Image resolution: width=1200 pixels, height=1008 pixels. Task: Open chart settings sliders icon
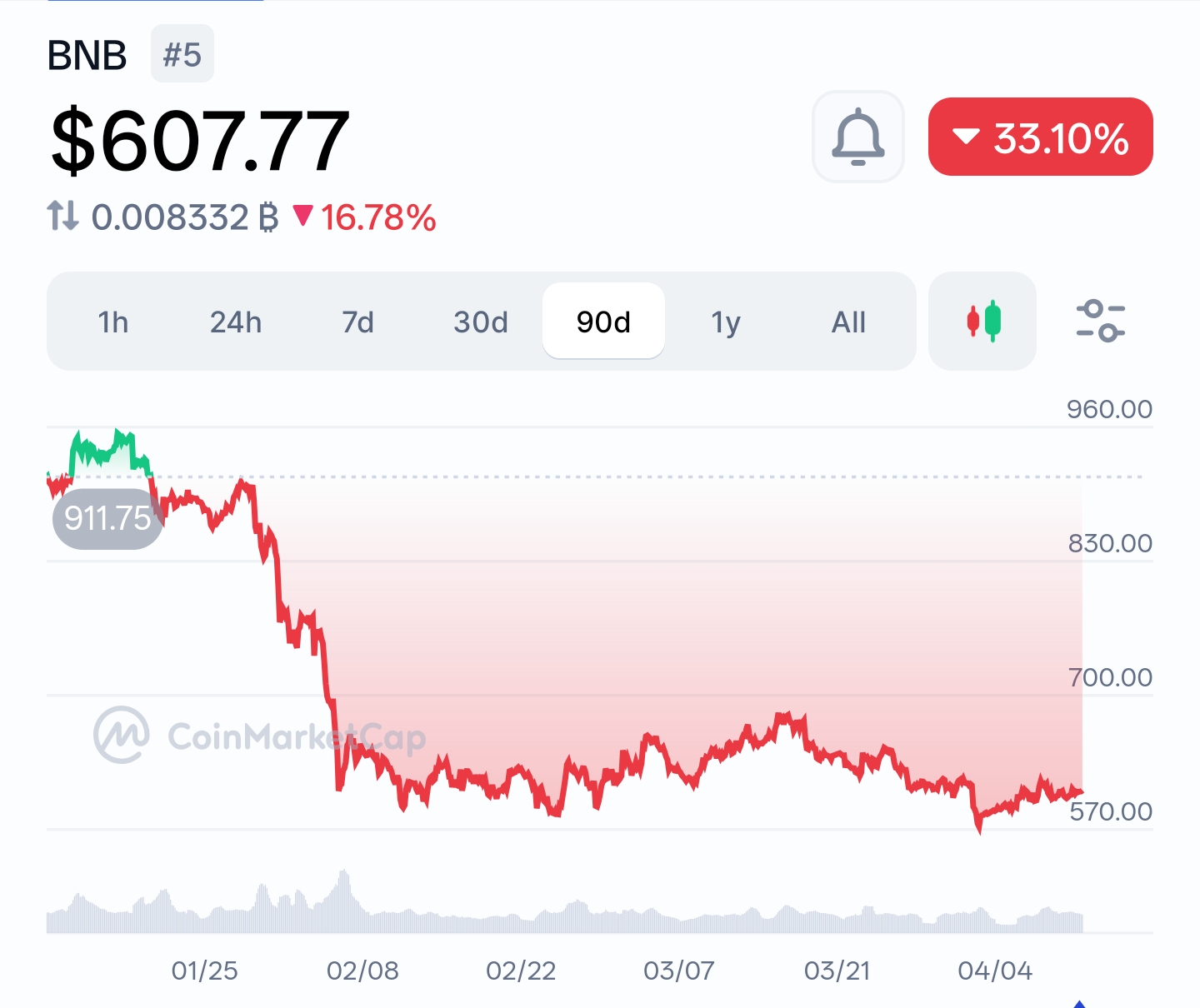tap(1100, 321)
